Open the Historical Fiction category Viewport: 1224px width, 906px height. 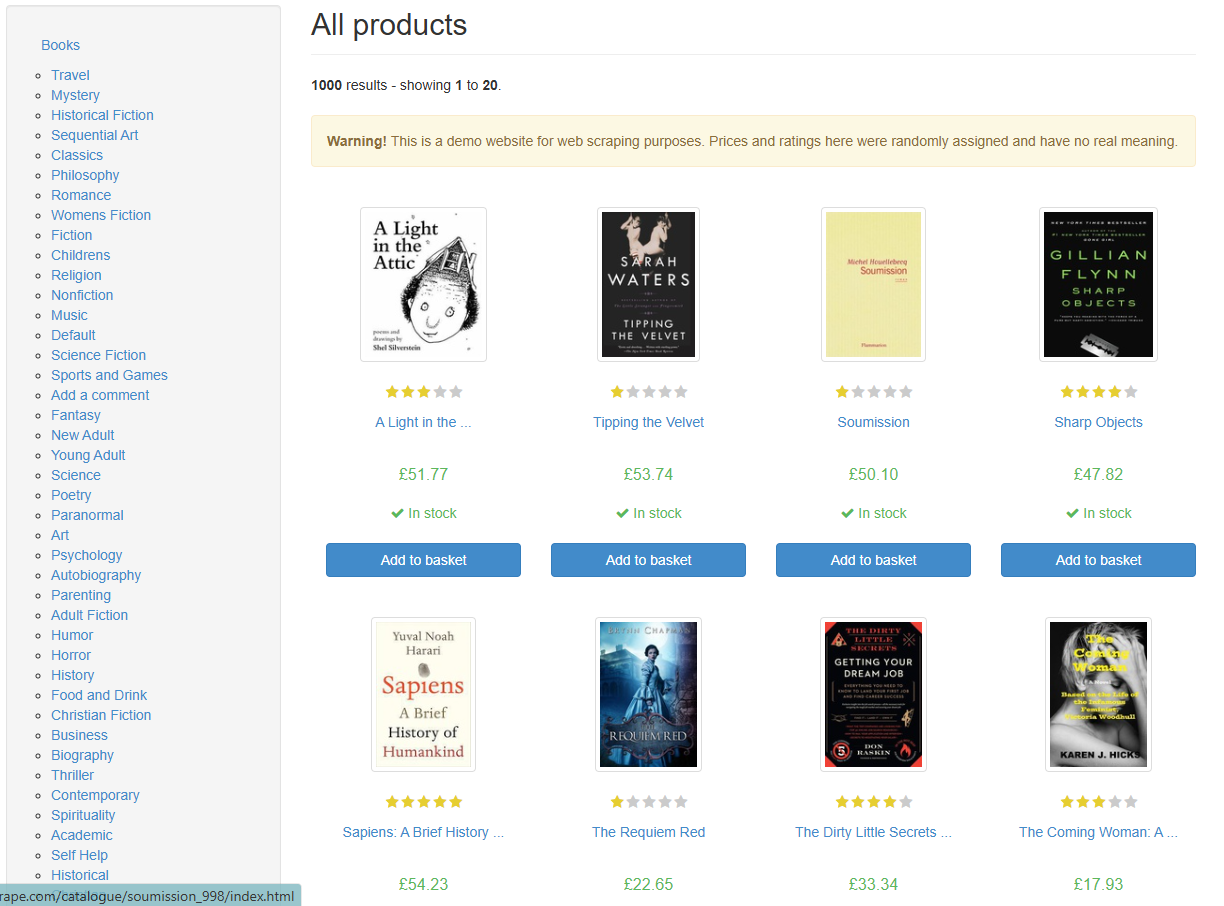click(102, 114)
